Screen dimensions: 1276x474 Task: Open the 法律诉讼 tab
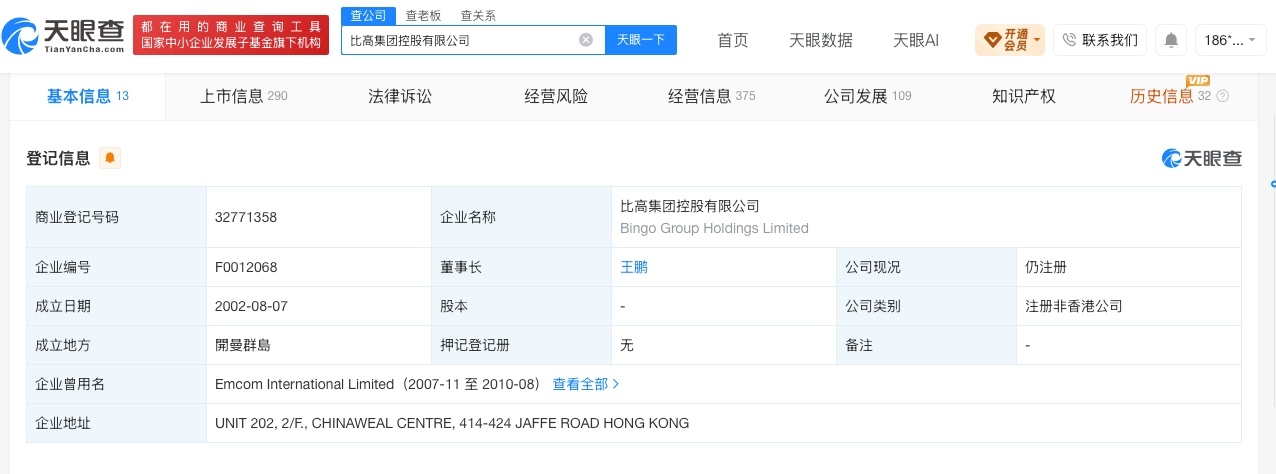coord(400,96)
